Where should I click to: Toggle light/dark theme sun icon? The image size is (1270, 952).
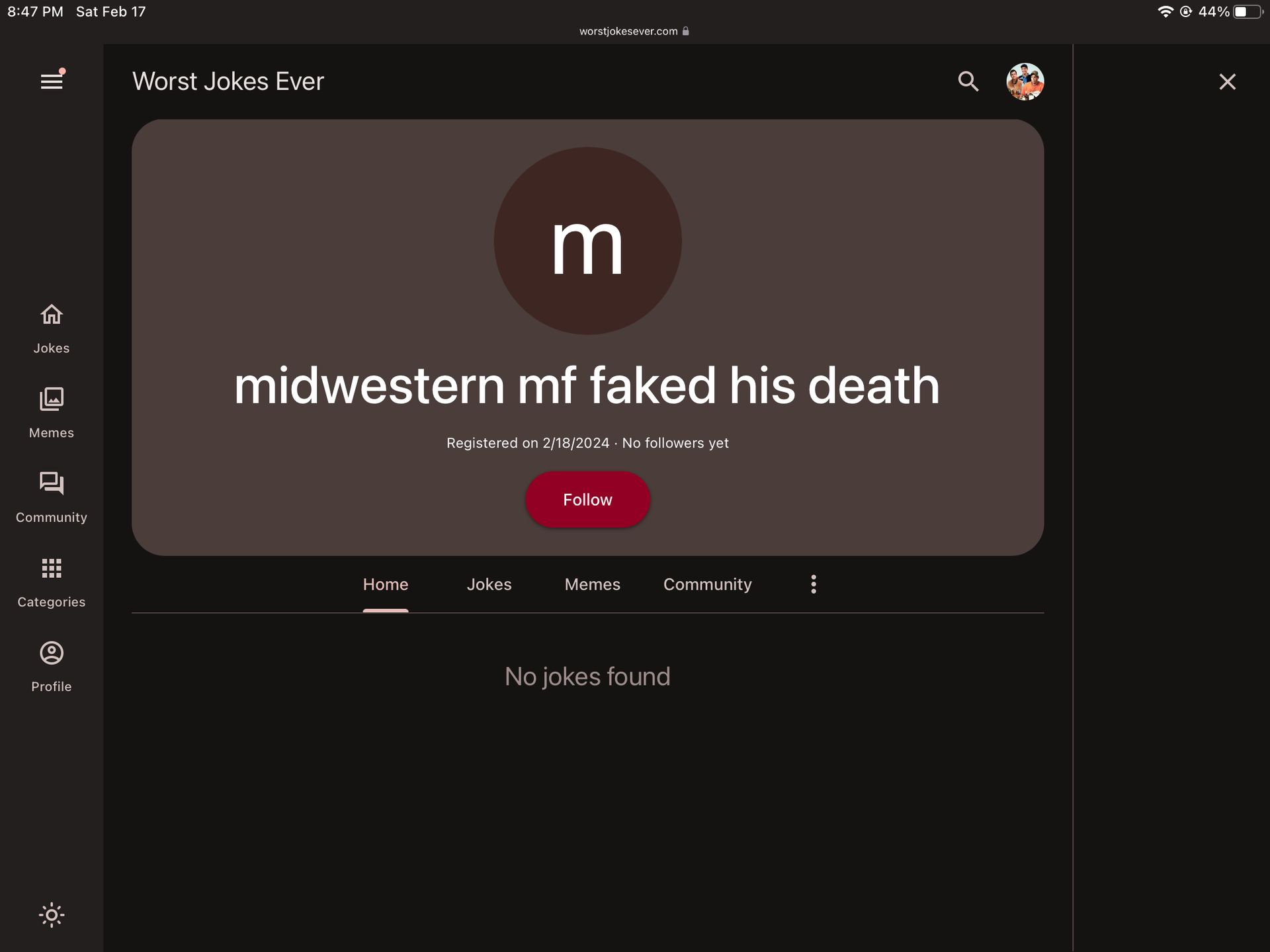(52, 915)
